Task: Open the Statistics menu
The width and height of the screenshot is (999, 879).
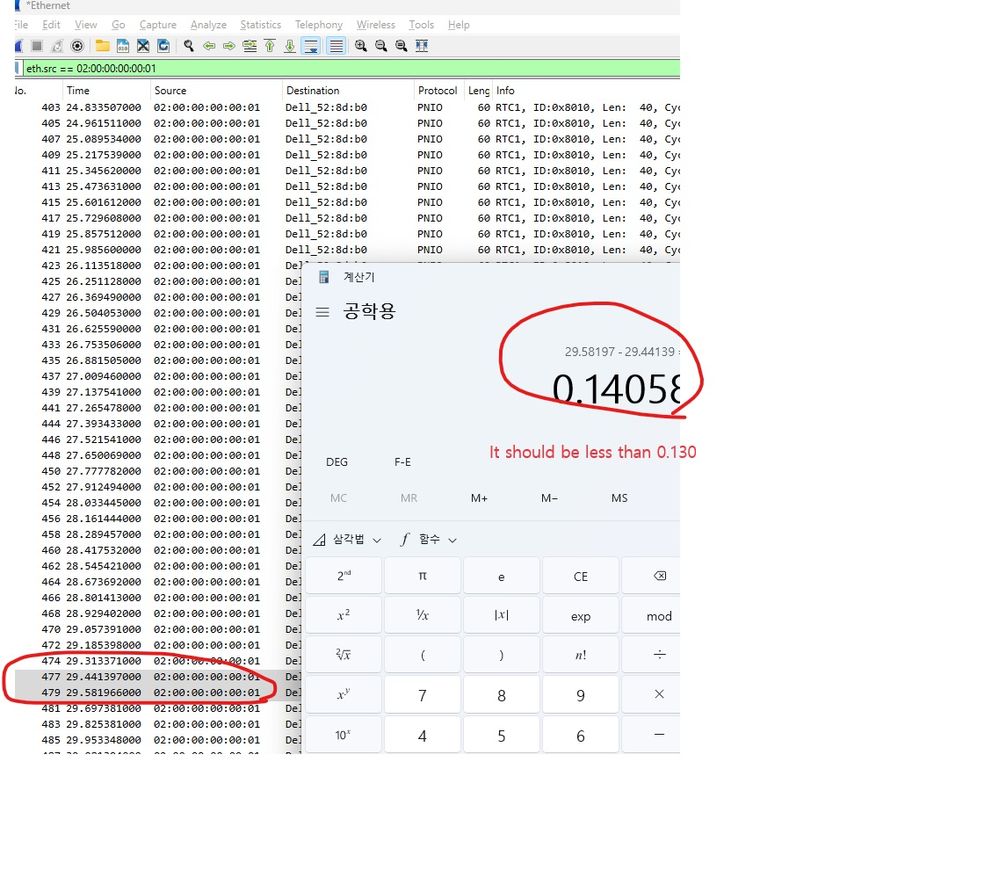Action: (x=261, y=25)
